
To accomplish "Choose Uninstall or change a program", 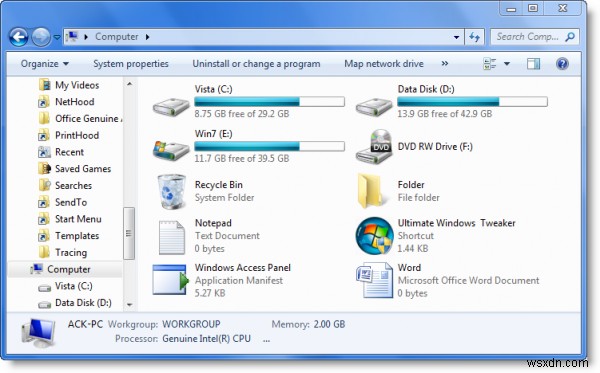I will 256,64.
